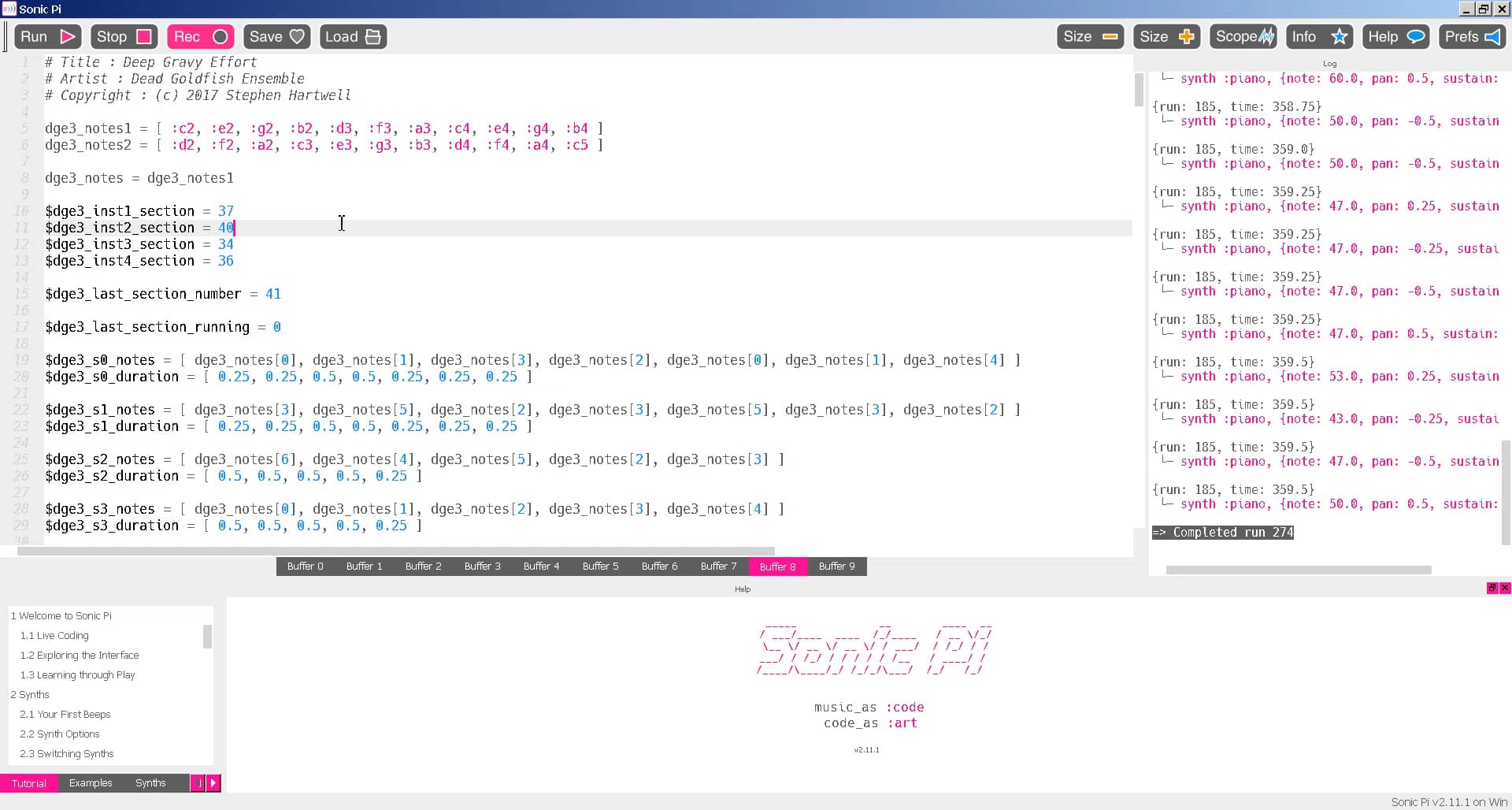Image resolution: width=1512 pixels, height=810 pixels.
Task: Click the '# Title : Deep Gravy Effort' comment line
Action: point(150,62)
